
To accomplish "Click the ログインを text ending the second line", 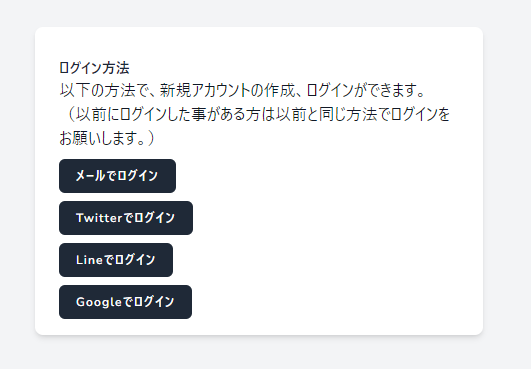I will point(420,114).
